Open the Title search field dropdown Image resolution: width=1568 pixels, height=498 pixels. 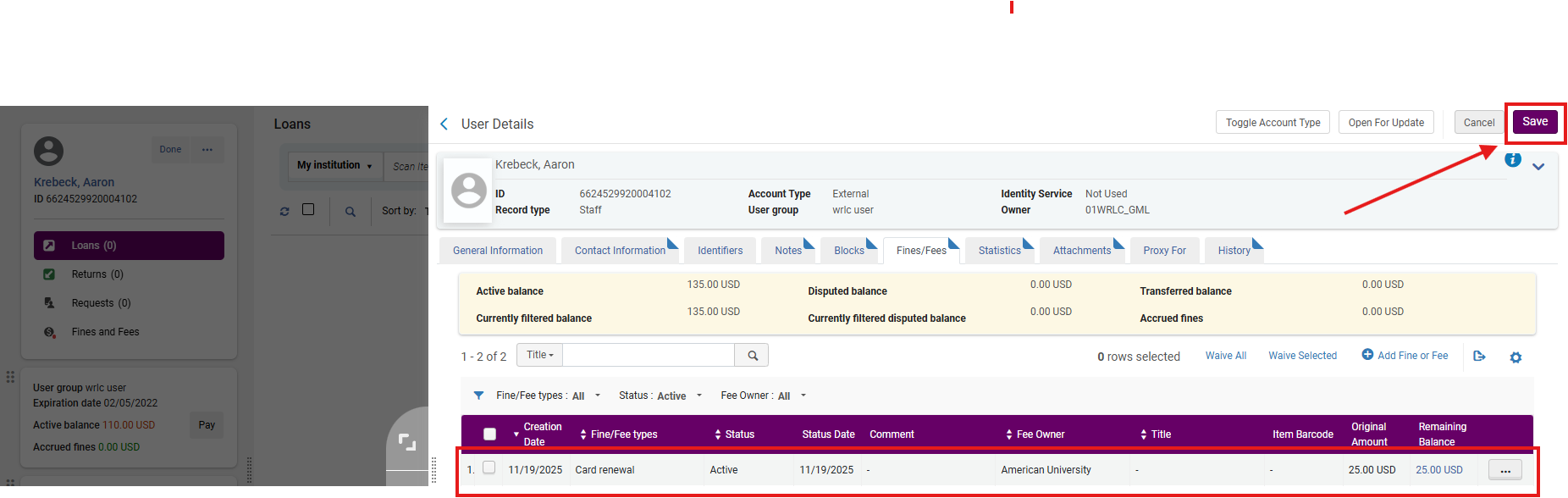[x=540, y=355]
